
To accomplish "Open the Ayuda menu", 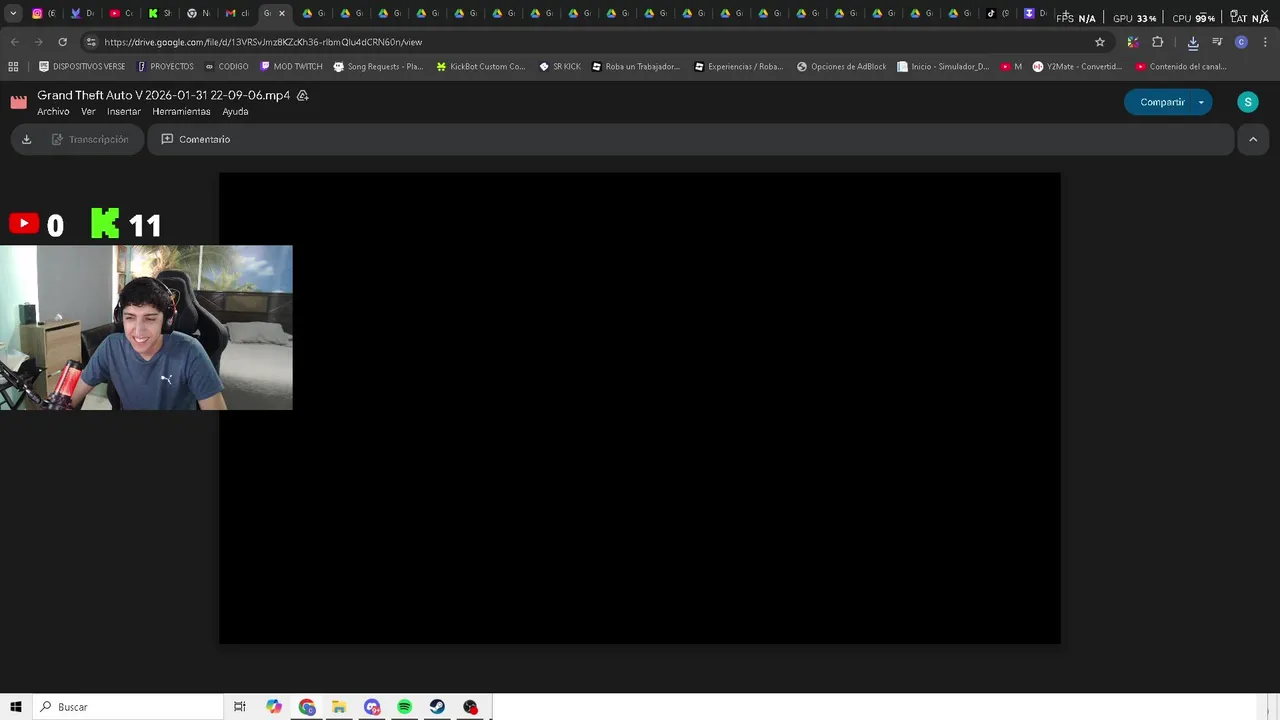I will pos(235,112).
